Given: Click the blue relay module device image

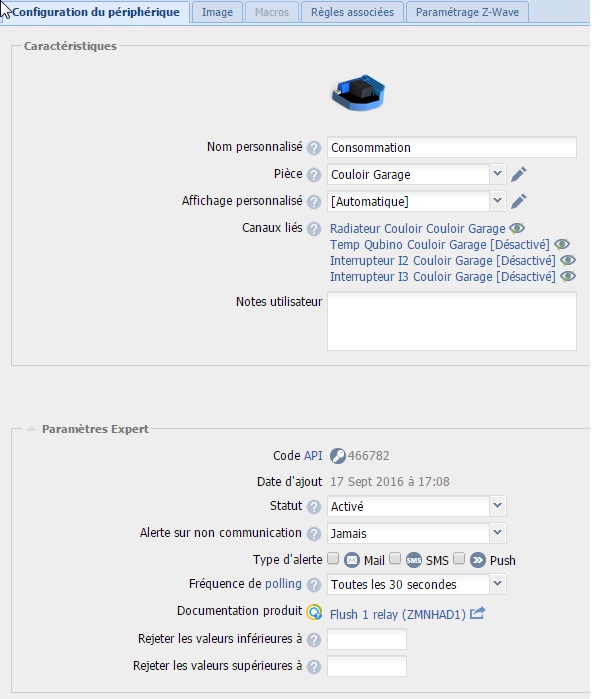Looking at the screenshot, I should [x=358, y=92].
